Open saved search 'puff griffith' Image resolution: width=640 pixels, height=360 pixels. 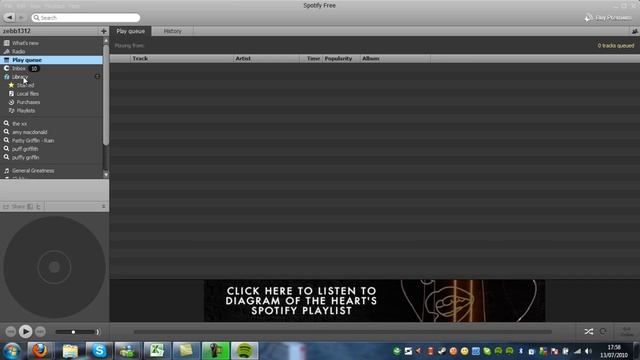(24, 149)
